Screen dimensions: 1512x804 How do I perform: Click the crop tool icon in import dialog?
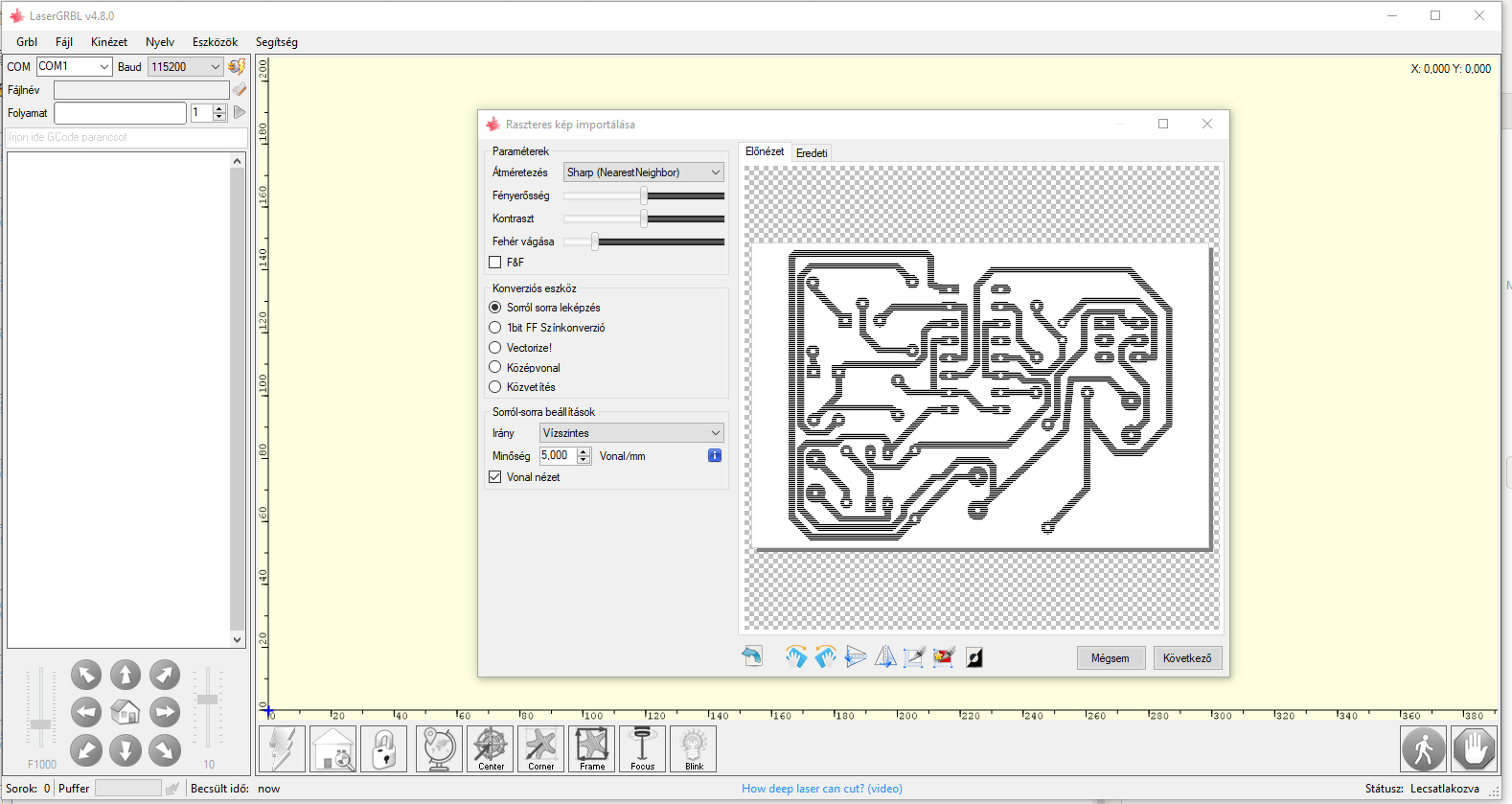click(x=914, y=656)
